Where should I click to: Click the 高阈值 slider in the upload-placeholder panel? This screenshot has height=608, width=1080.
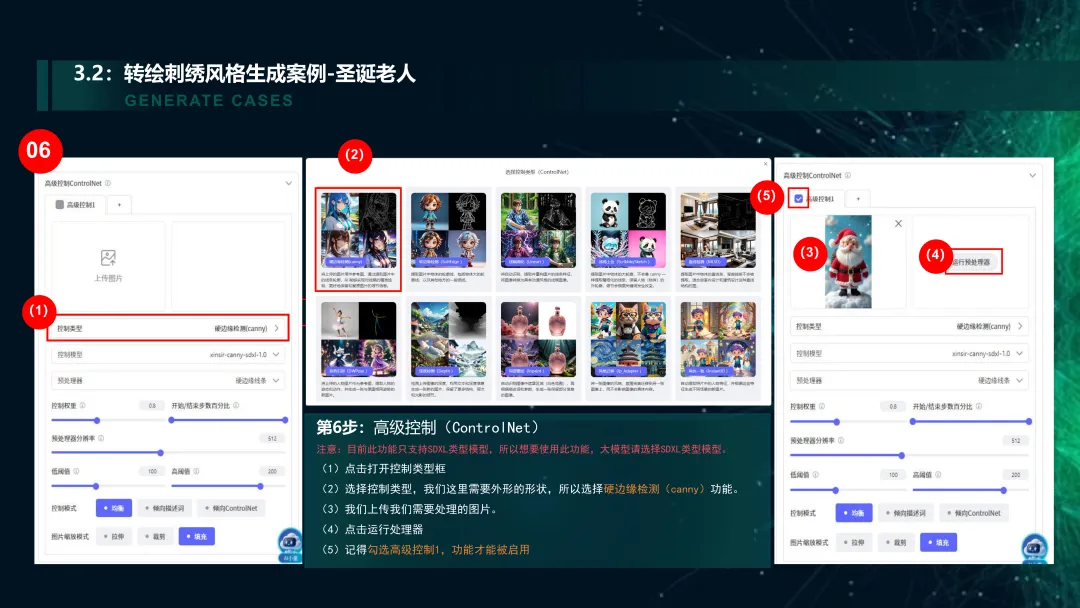[229, 486]
